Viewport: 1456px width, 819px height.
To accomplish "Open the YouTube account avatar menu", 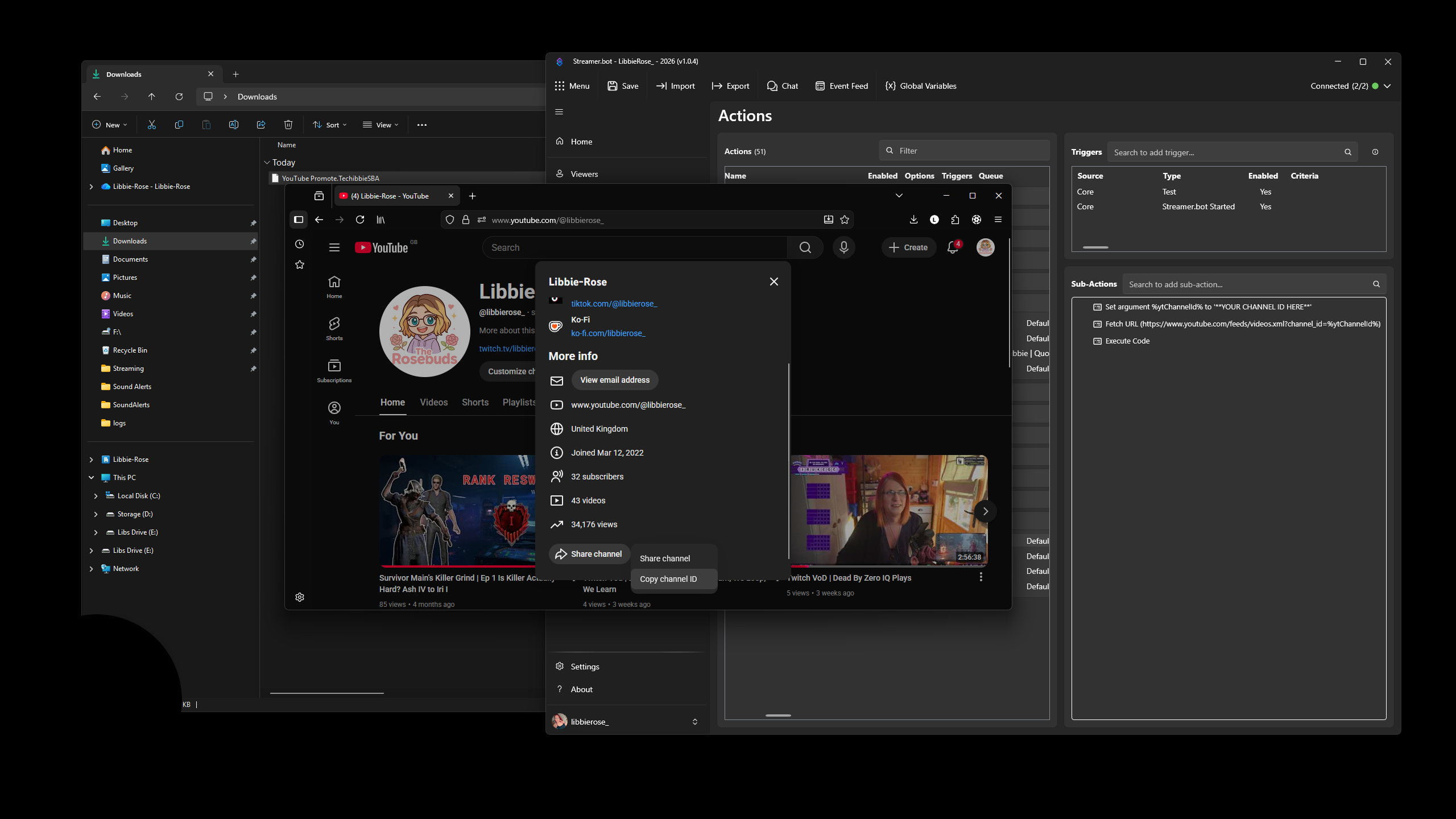I will coord(986,247).
